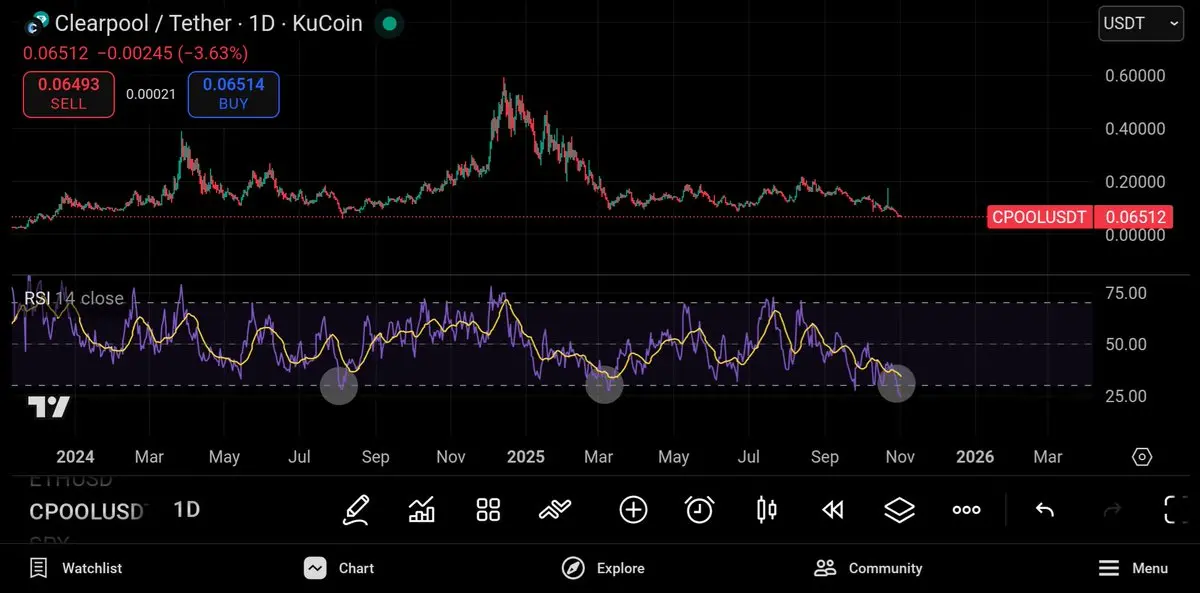Click the 0.20000 price axis label
The image size is (1200, 593).
[x=1136, y=182]
